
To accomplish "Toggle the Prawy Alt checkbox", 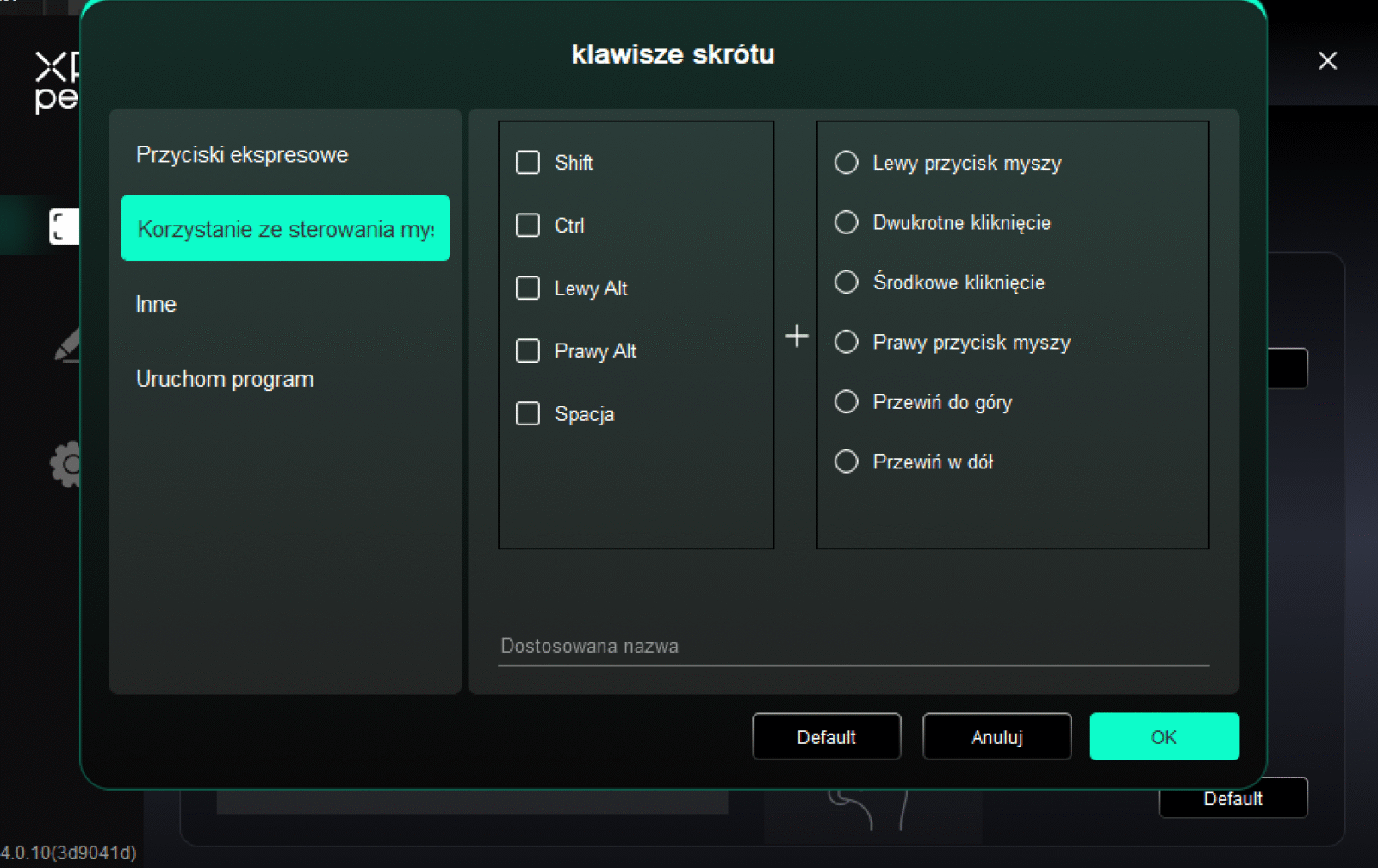I will tap(528, 351).
